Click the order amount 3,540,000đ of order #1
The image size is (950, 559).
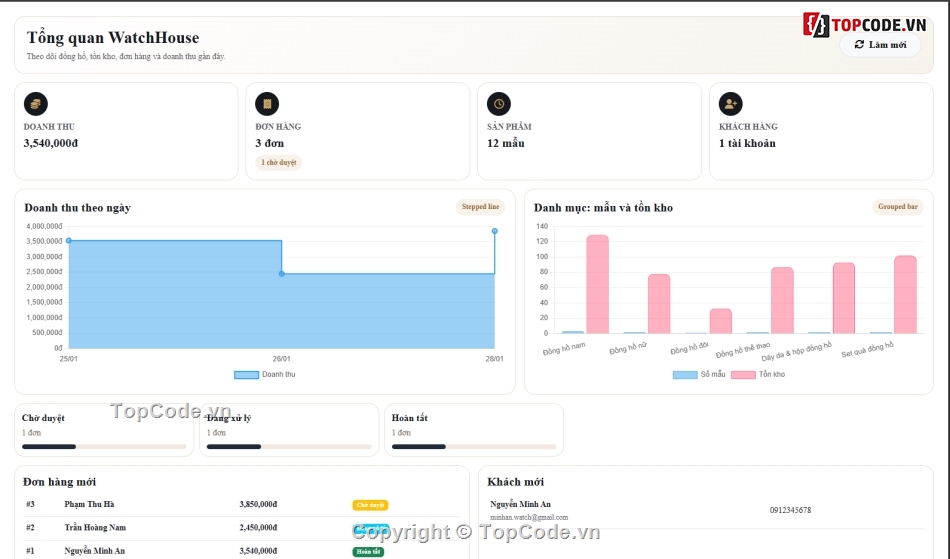(258, 551)
